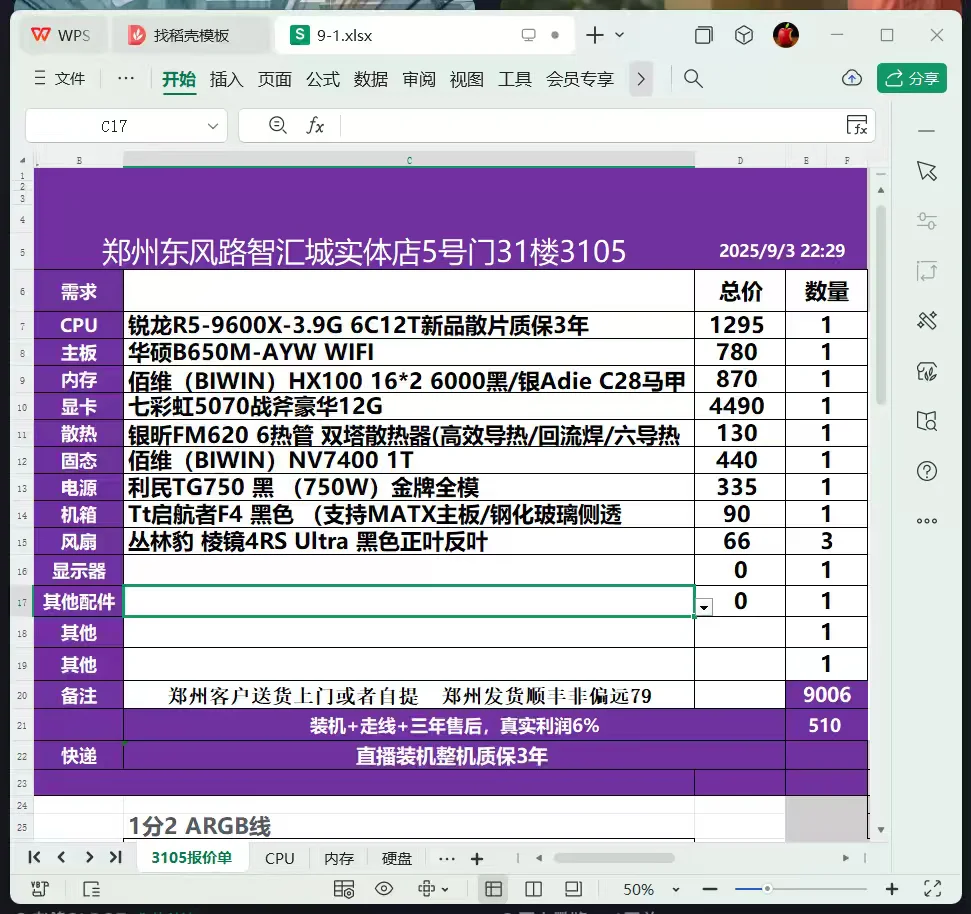Click the zoom lens icon in formula bar

(277, 126)
